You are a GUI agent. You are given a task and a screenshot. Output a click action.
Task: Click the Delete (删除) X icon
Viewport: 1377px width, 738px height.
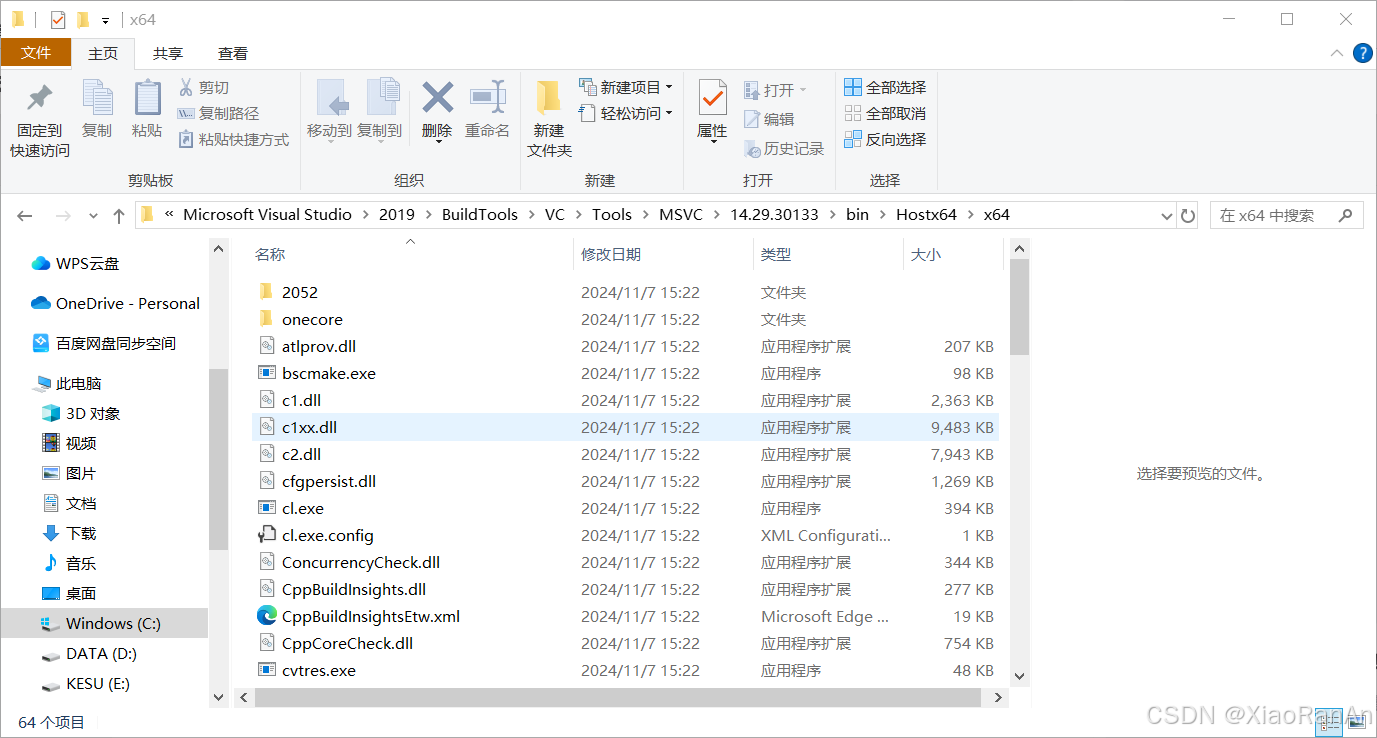coord(437,97)
